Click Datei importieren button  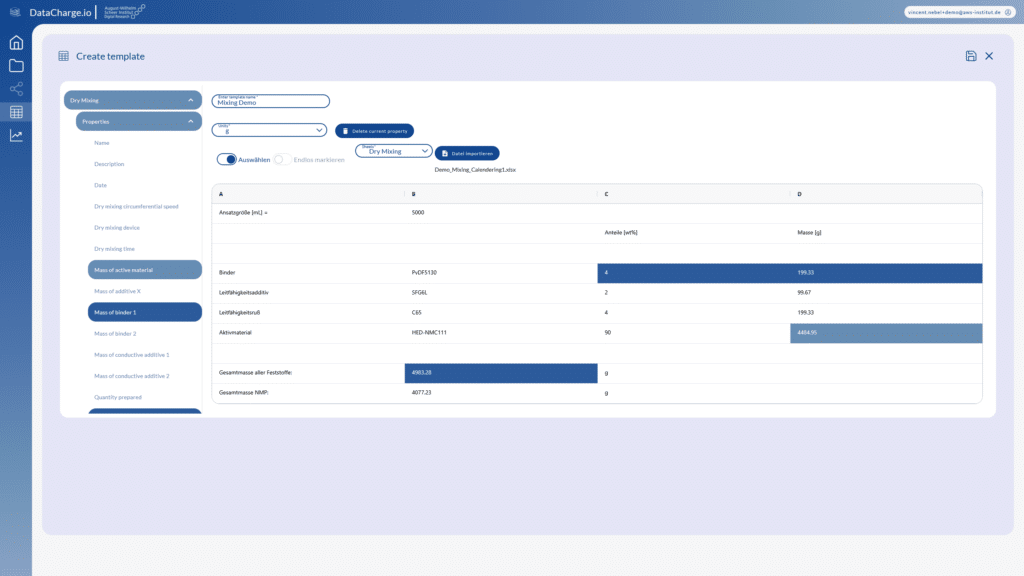(467, 153)
